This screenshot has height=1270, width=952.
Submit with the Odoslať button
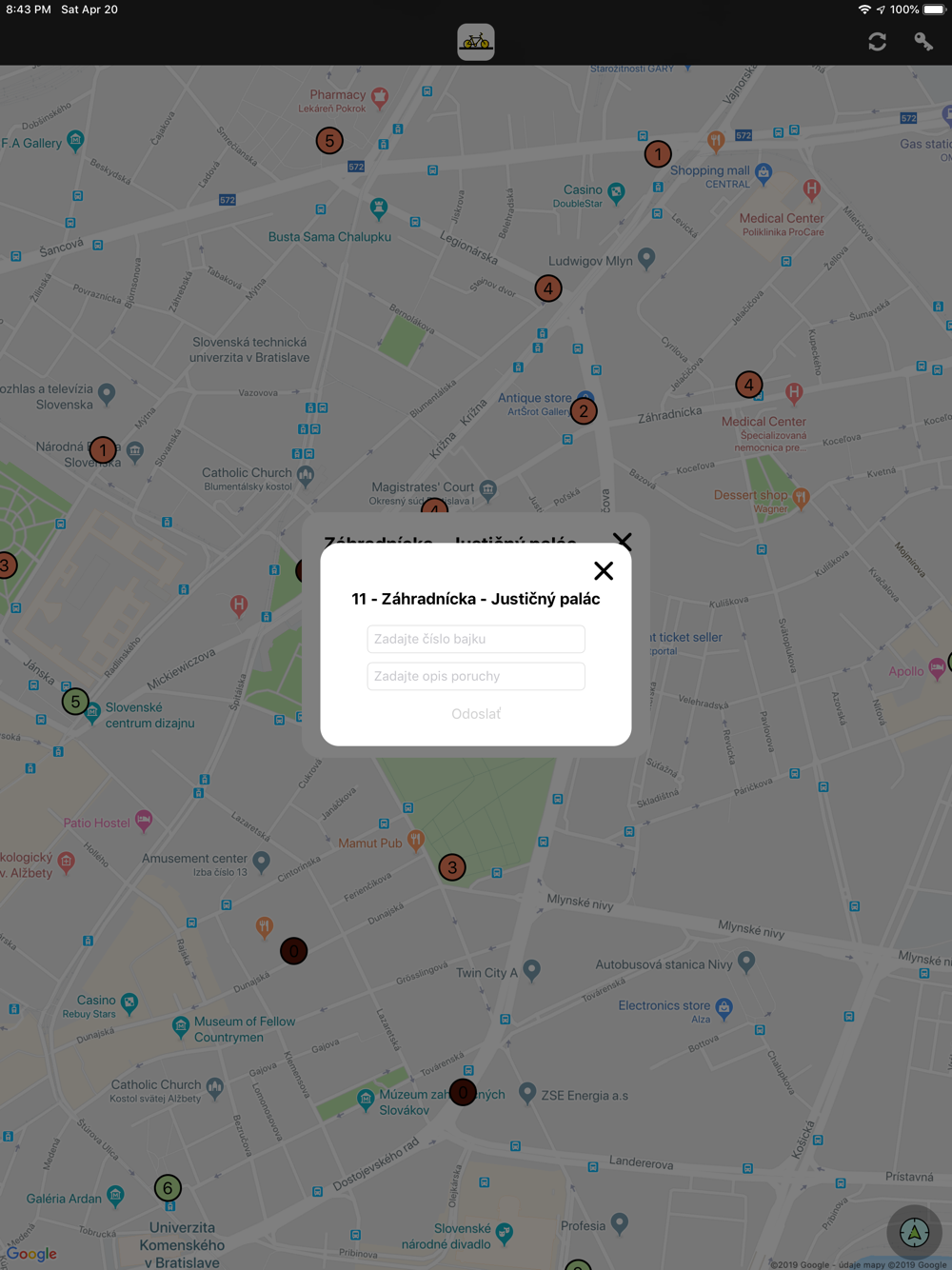(476, 714)
